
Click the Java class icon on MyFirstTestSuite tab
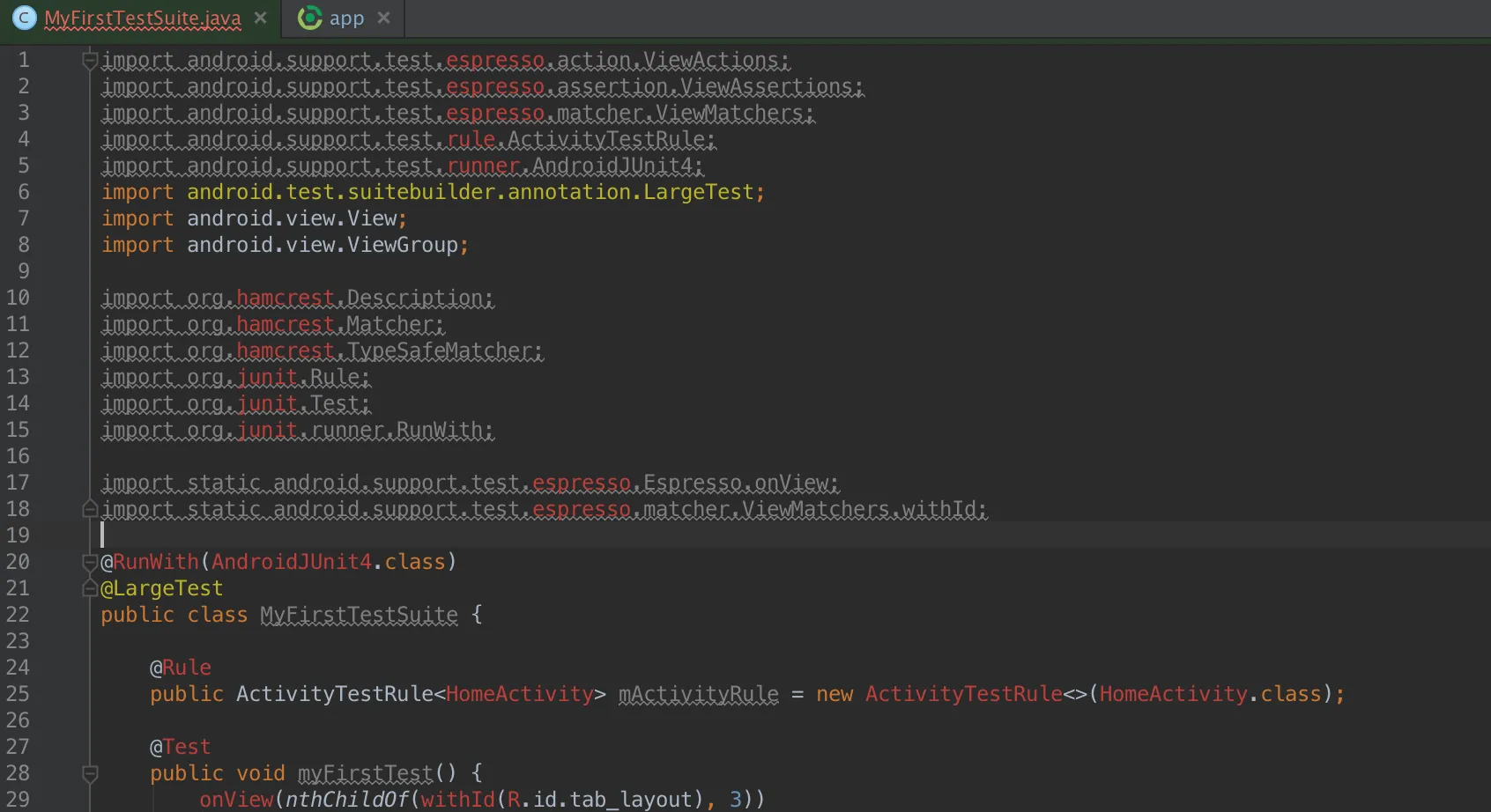pos(25,18)
